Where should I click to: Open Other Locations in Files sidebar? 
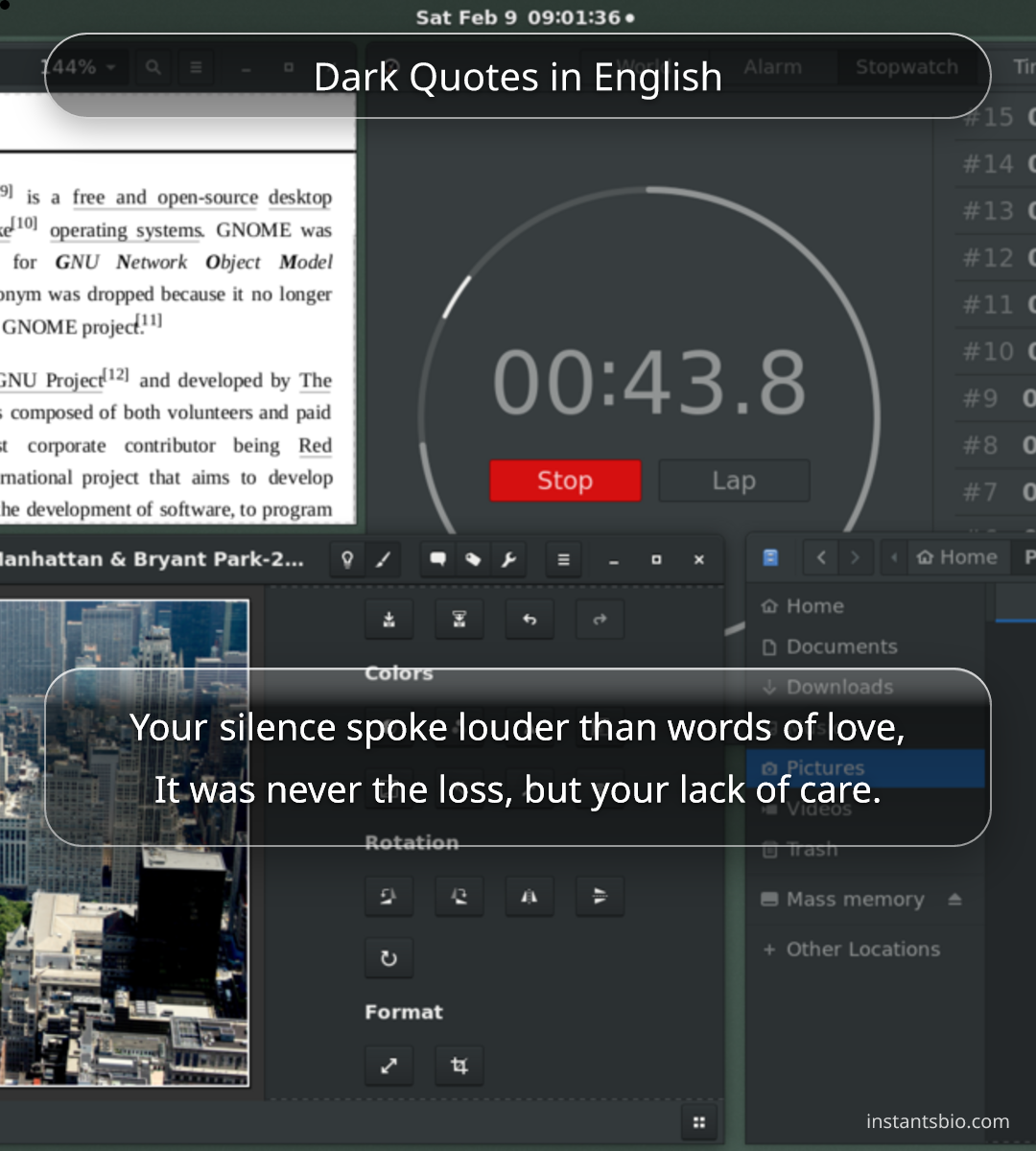[x=865, y=950]
